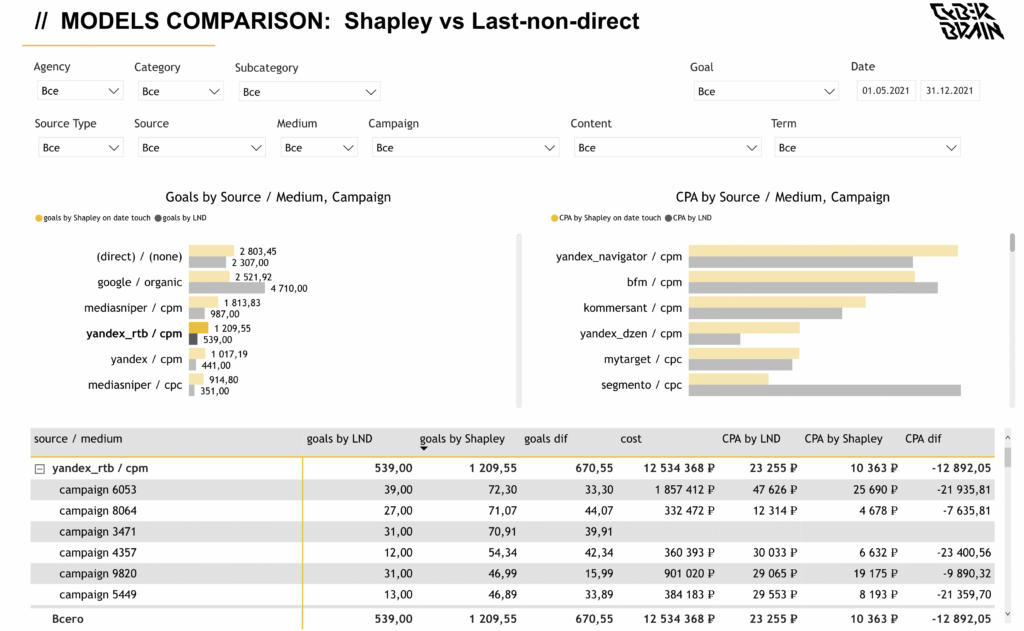Expand the Subcategory dropdown
Screen dimensions: 1024x631
point(308,92)
